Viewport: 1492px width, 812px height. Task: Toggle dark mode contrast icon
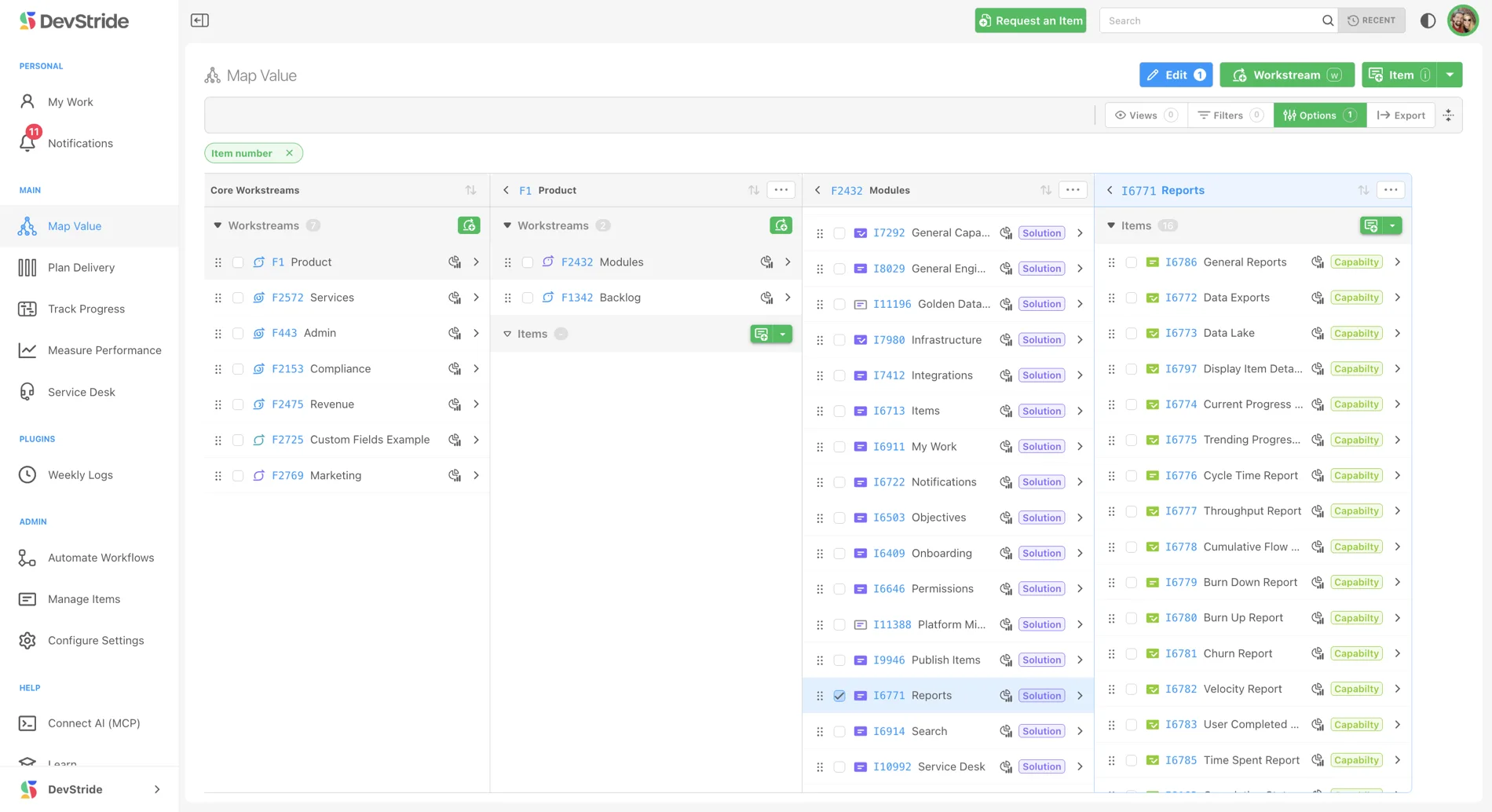1428,20
